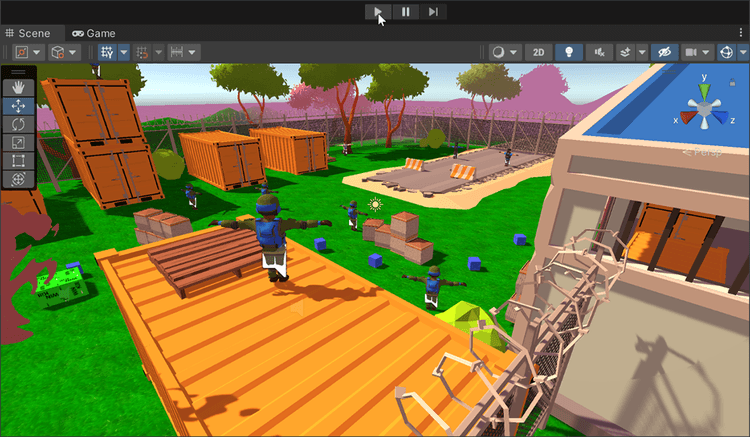750x437 pixels.
Task: Select the Scale tool
Action: coord(18,142)
